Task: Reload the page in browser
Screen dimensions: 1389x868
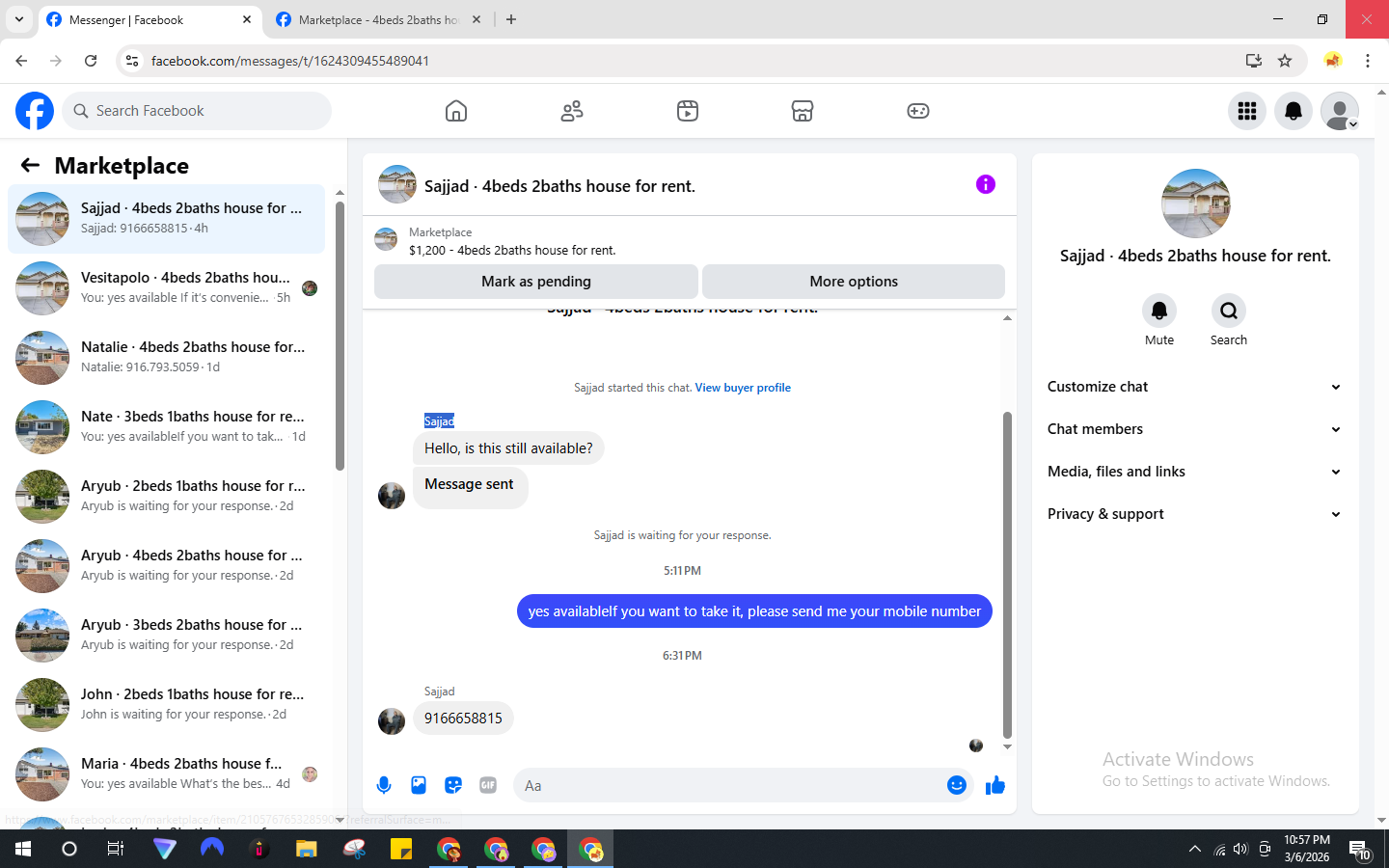Action: point(91,61)
